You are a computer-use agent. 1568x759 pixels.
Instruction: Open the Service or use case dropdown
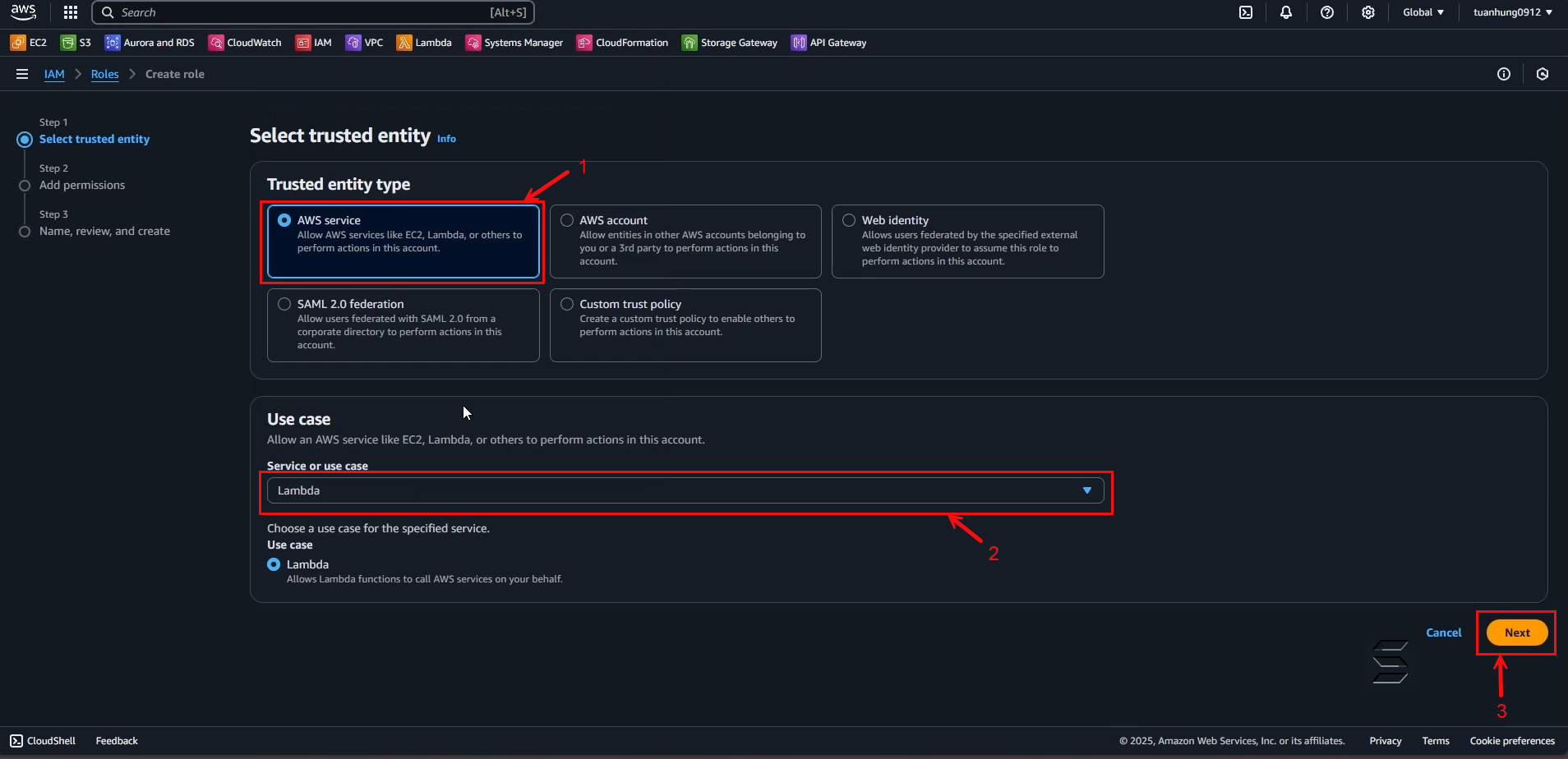[x=685, y=490]
